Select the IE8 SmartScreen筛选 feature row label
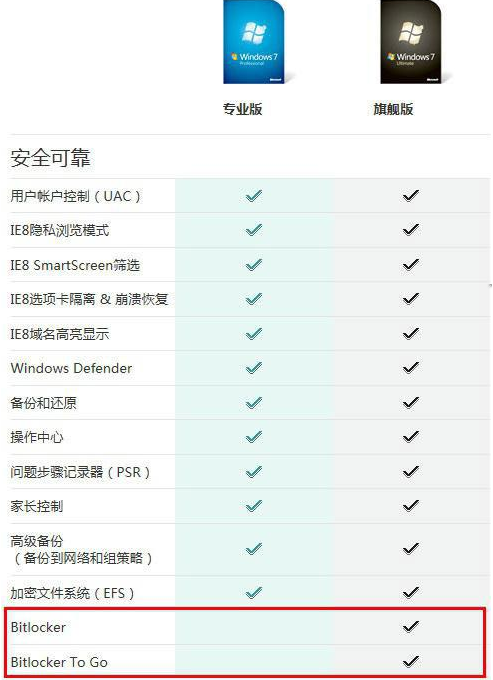 tap(75, 265)
